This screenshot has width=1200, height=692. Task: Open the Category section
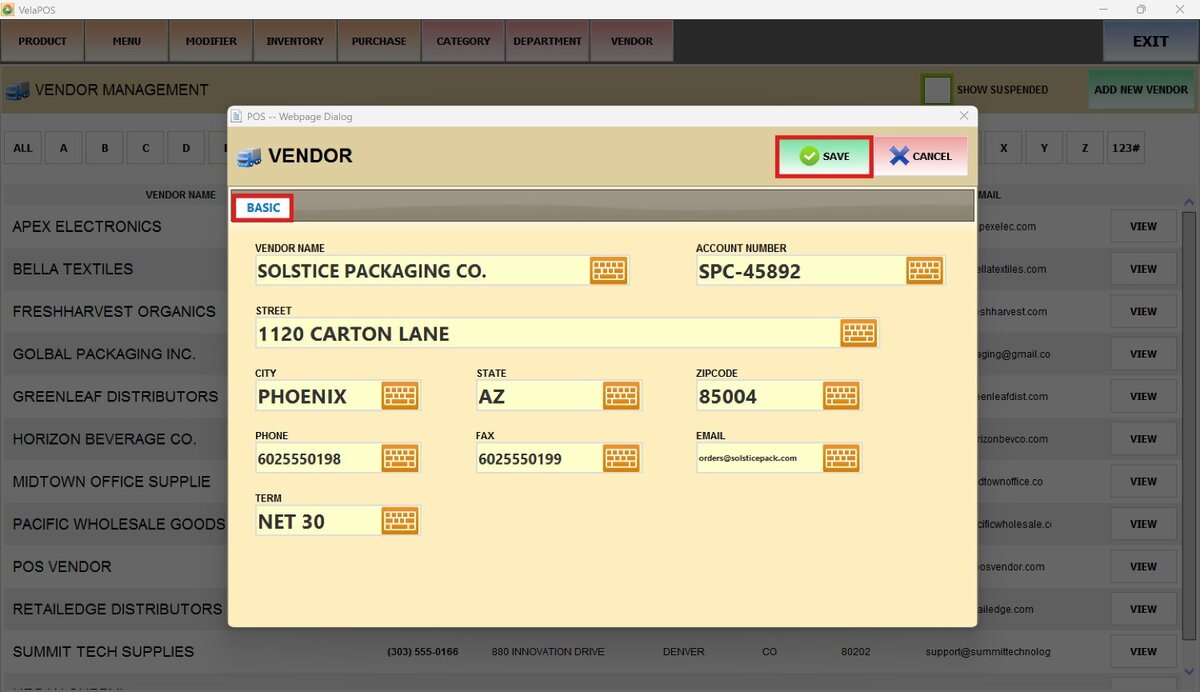[x=463, y=41]
